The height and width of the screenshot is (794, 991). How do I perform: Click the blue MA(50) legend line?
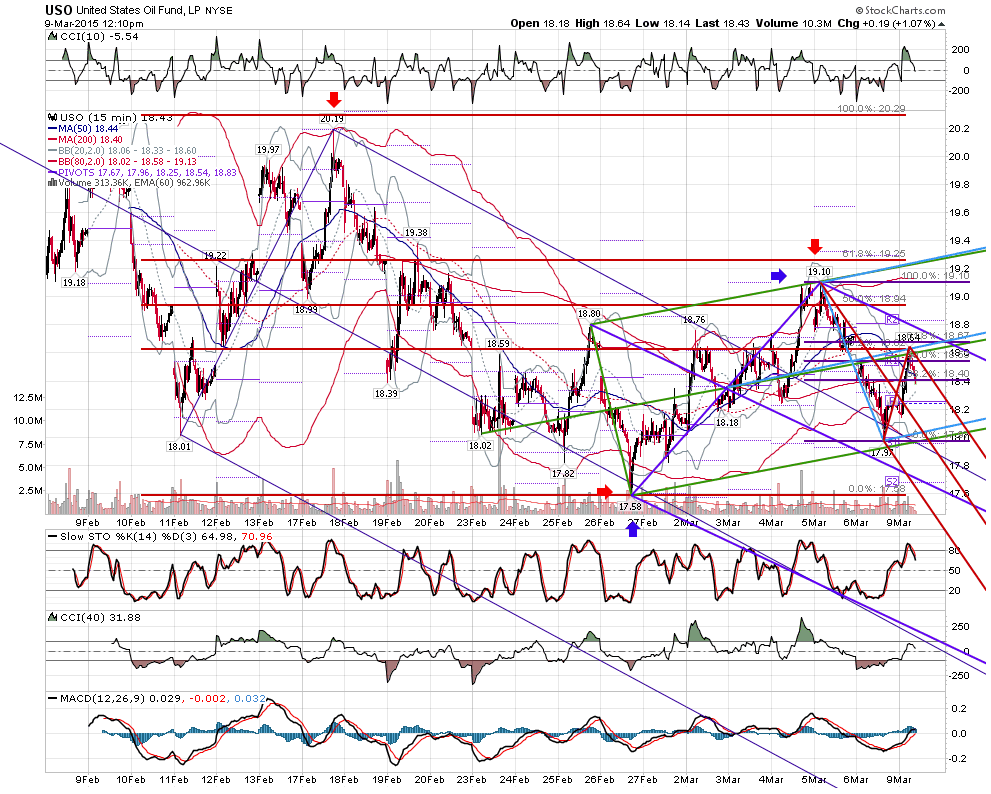(53, 128)
